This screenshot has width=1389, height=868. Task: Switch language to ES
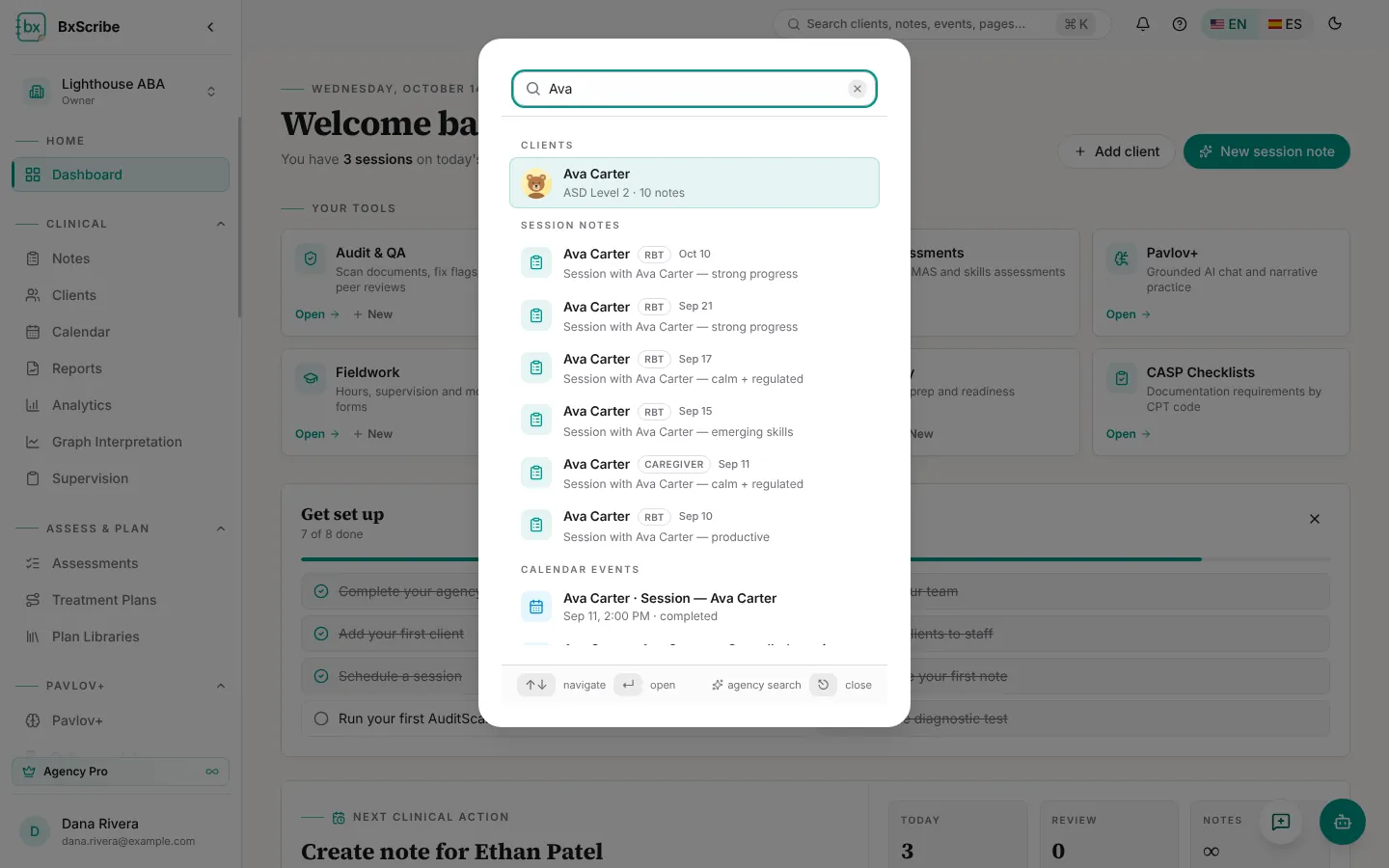1285,24
